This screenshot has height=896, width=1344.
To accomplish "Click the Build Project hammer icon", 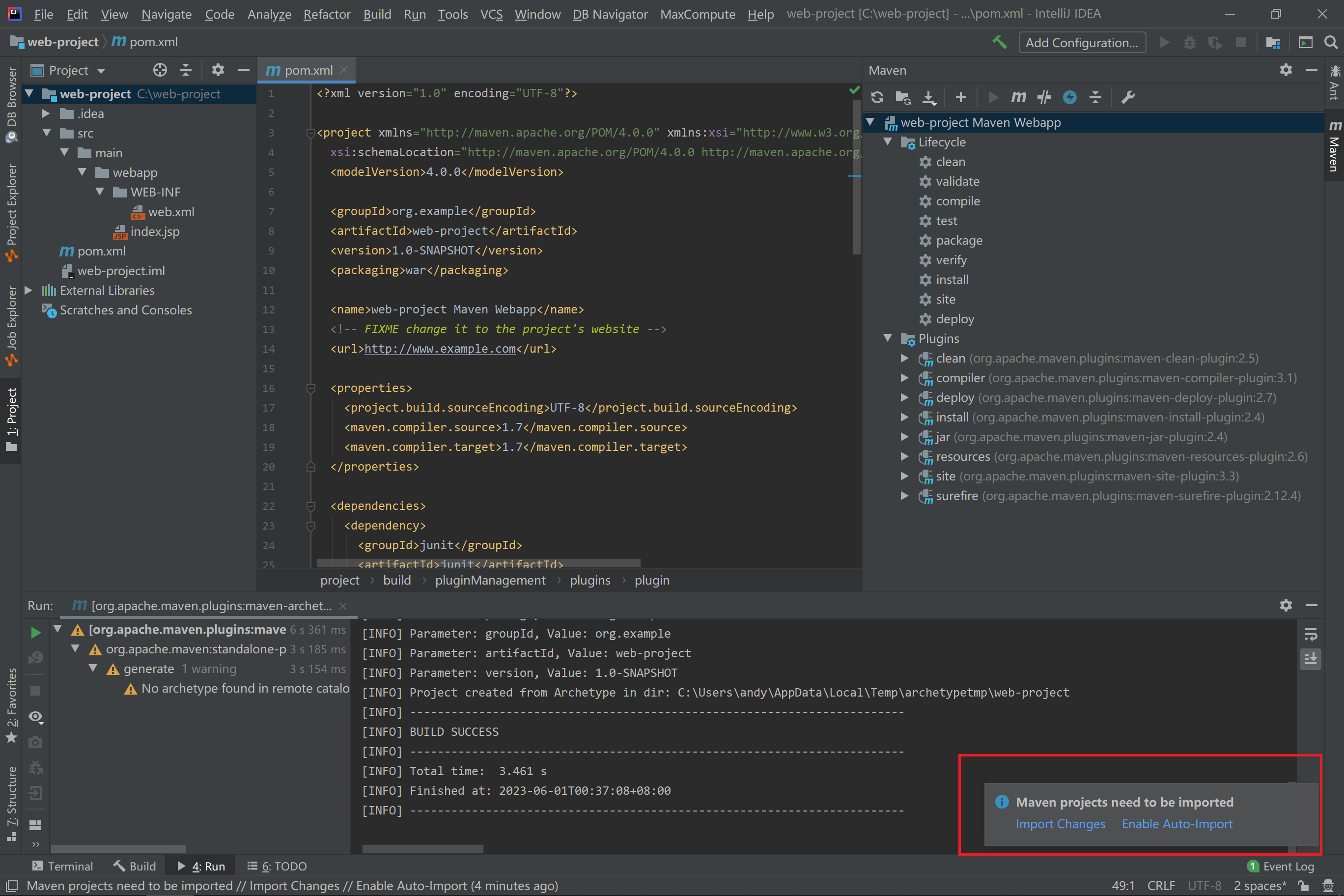I will [x=1000, y=42].
